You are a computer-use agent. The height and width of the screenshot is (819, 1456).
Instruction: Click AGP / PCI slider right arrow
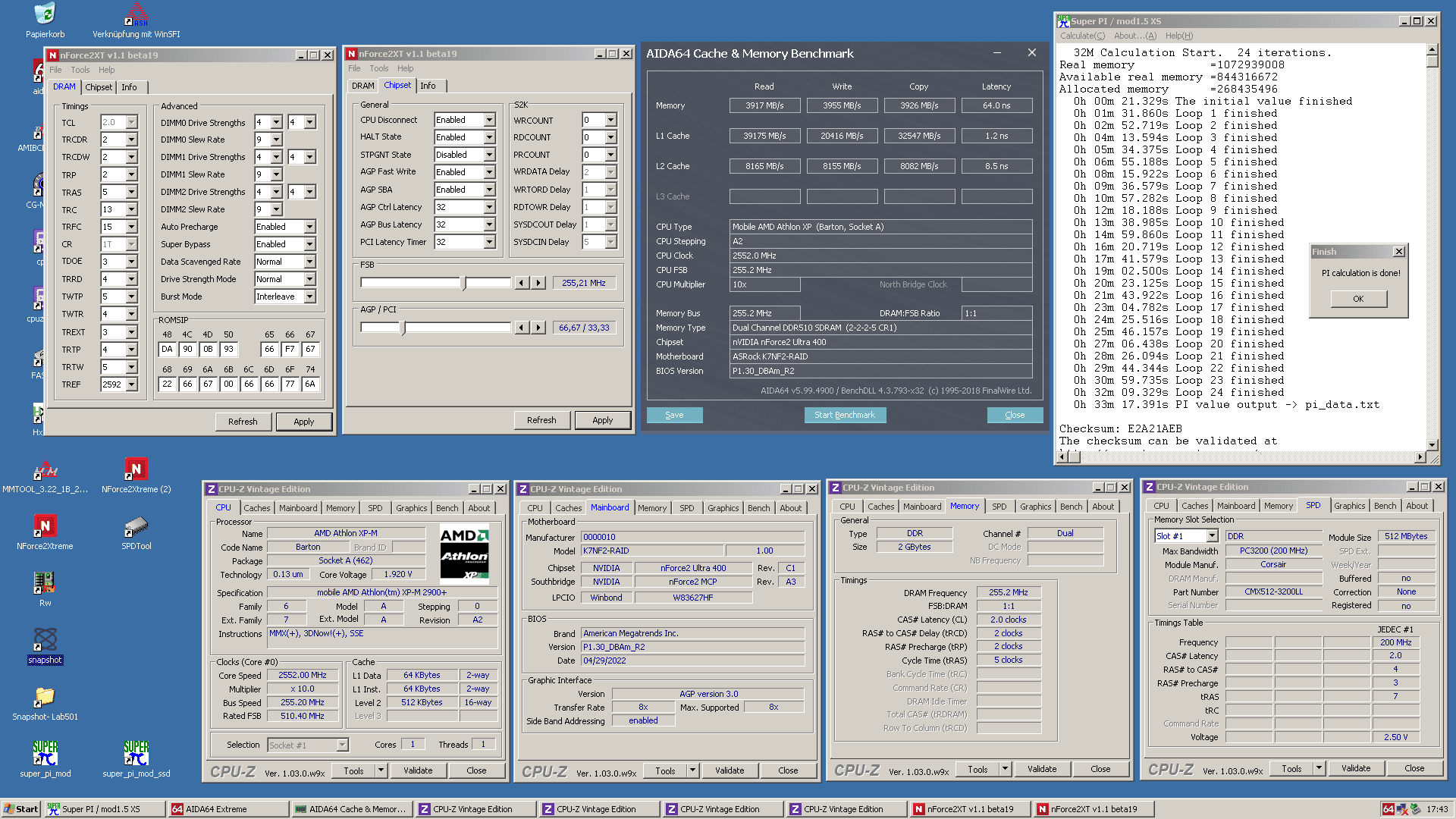click(x=538, y=328)
